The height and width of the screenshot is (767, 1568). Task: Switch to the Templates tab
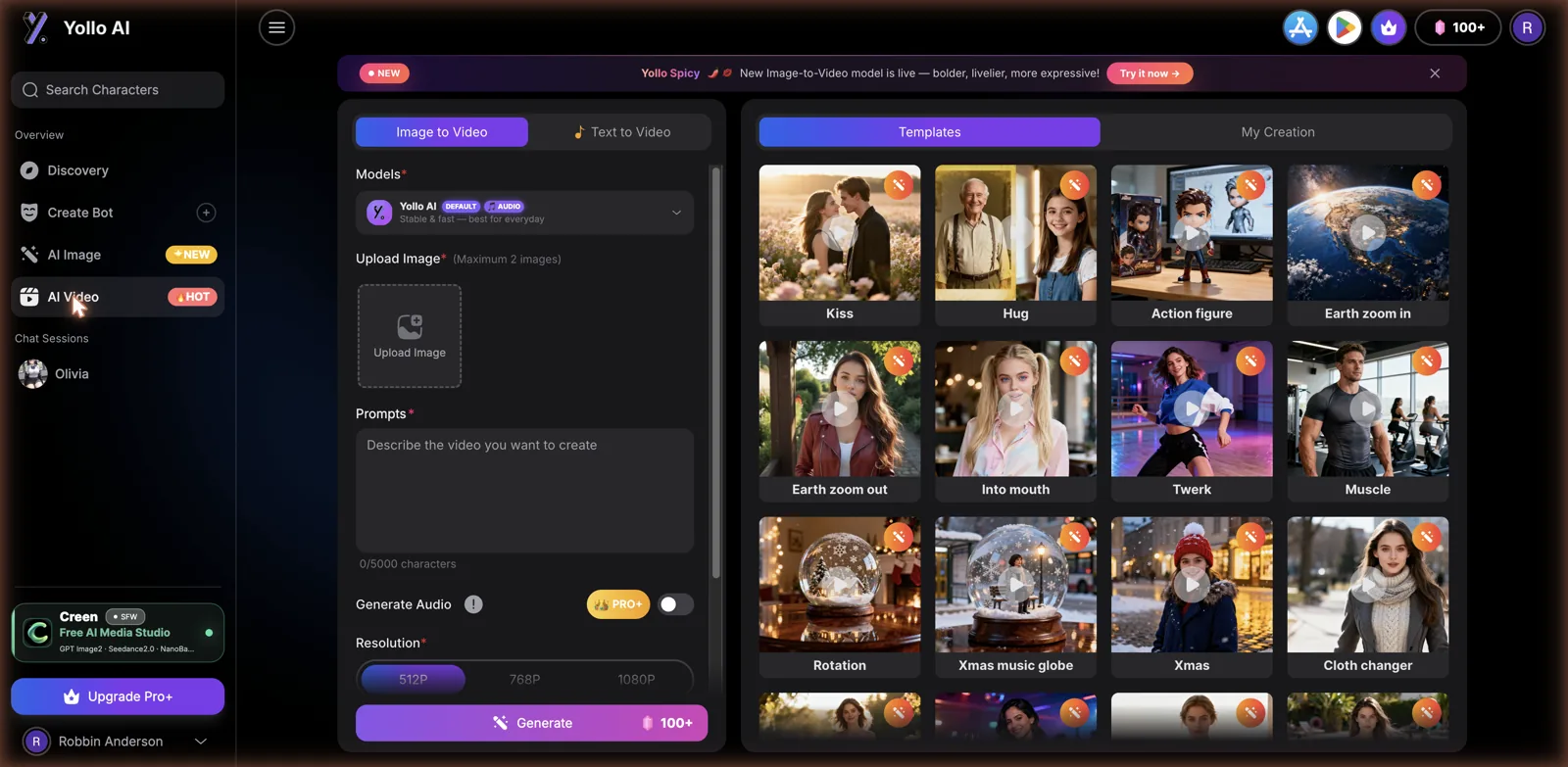(929, 132)
